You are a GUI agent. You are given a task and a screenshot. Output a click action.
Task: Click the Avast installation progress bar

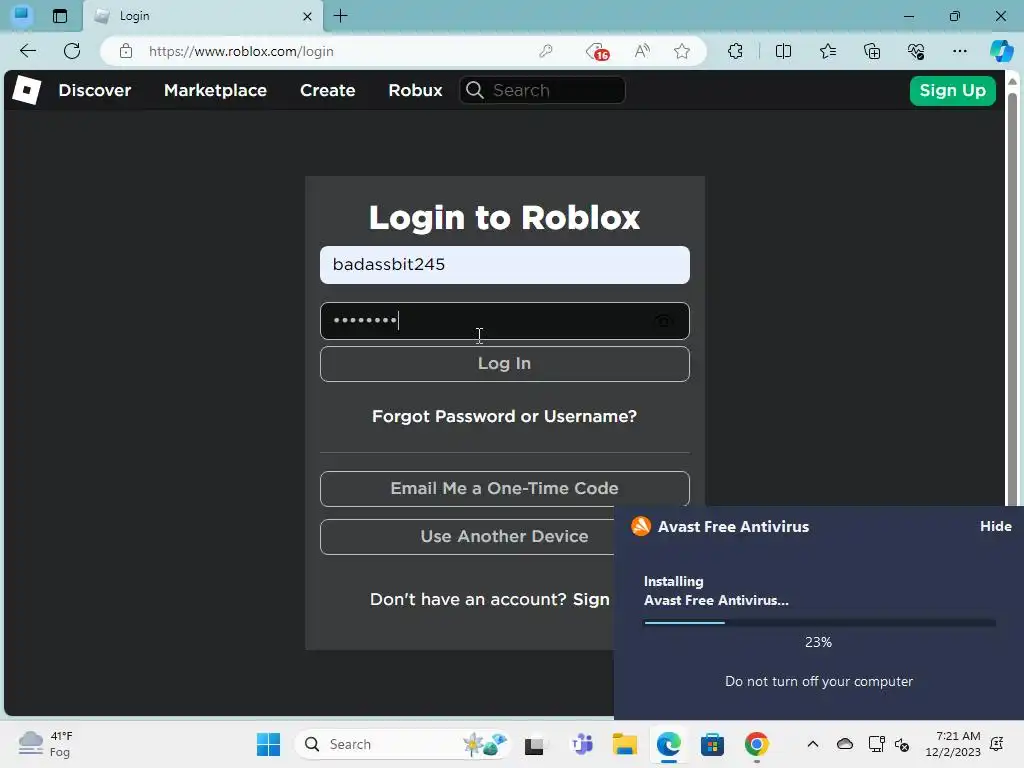(820, 623)
